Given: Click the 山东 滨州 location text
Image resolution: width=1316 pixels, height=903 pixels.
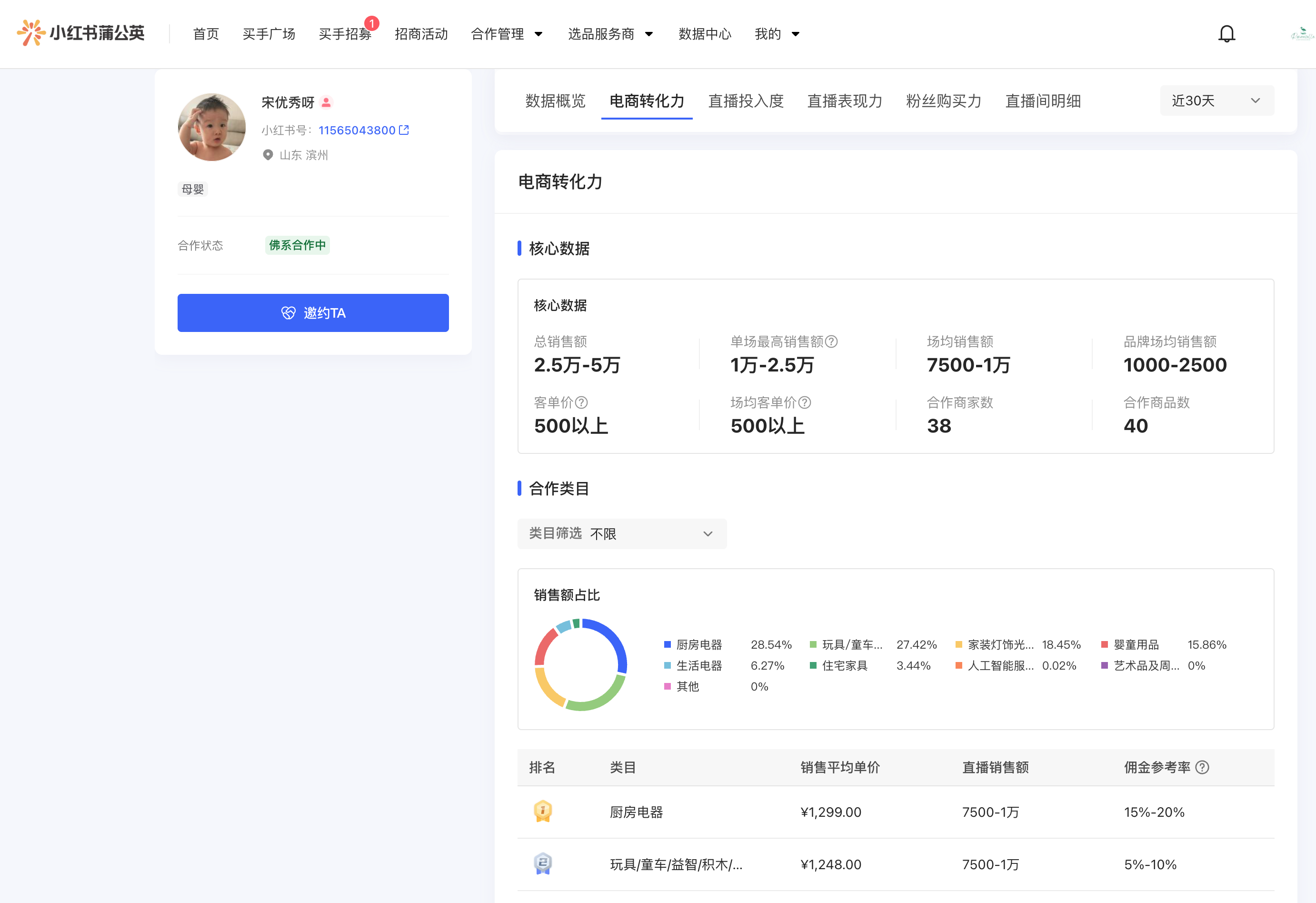Looking at the screenshot, I should coord(303,155).
